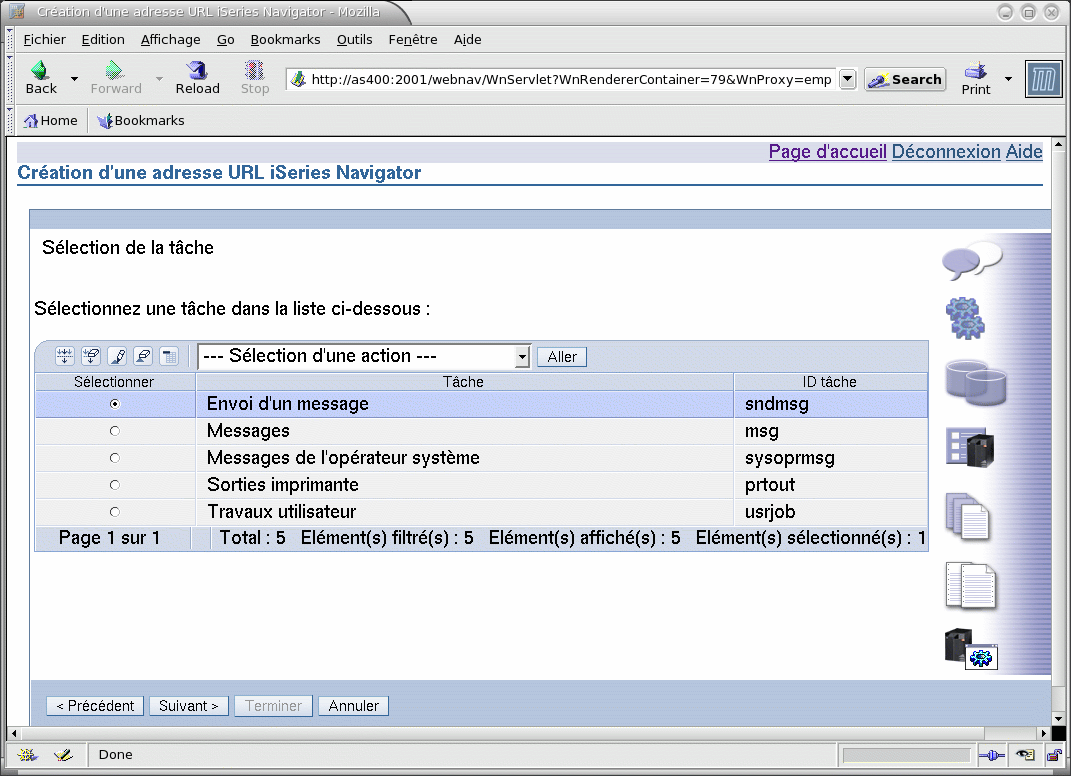Choose the Messages de l'opérateur système radio button
This screenshot has width=1071, height=776.
[115, 458]
